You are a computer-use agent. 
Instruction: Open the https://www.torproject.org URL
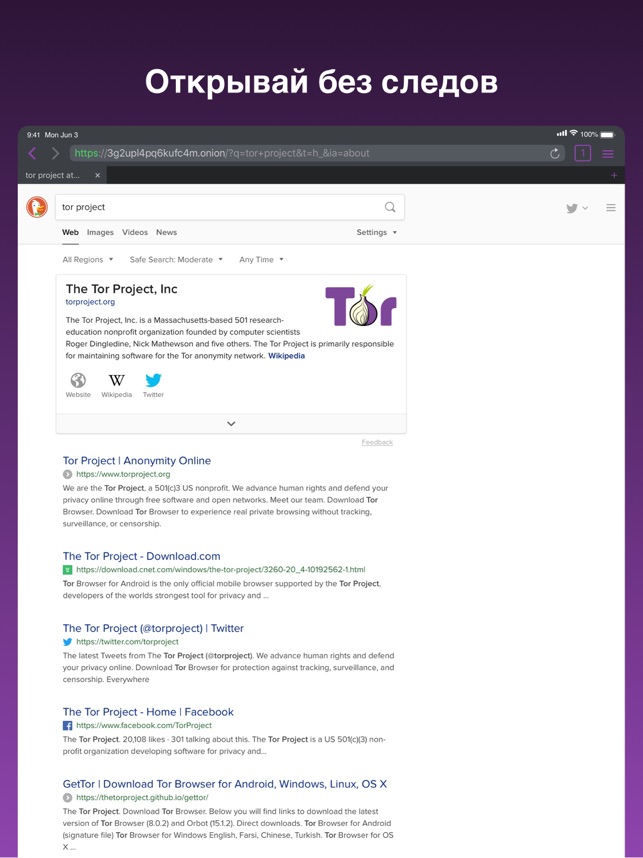click(x=123, y=474)
